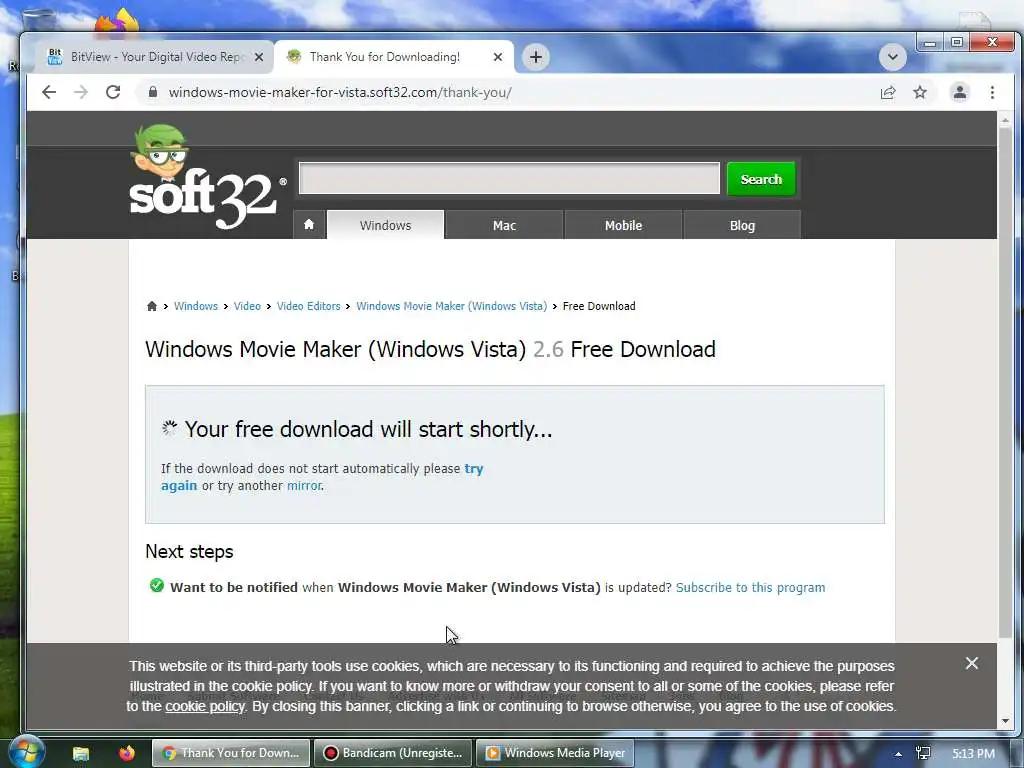
Task: Click the Windows breadcrumb link
Action: click(x=196, y=306)
